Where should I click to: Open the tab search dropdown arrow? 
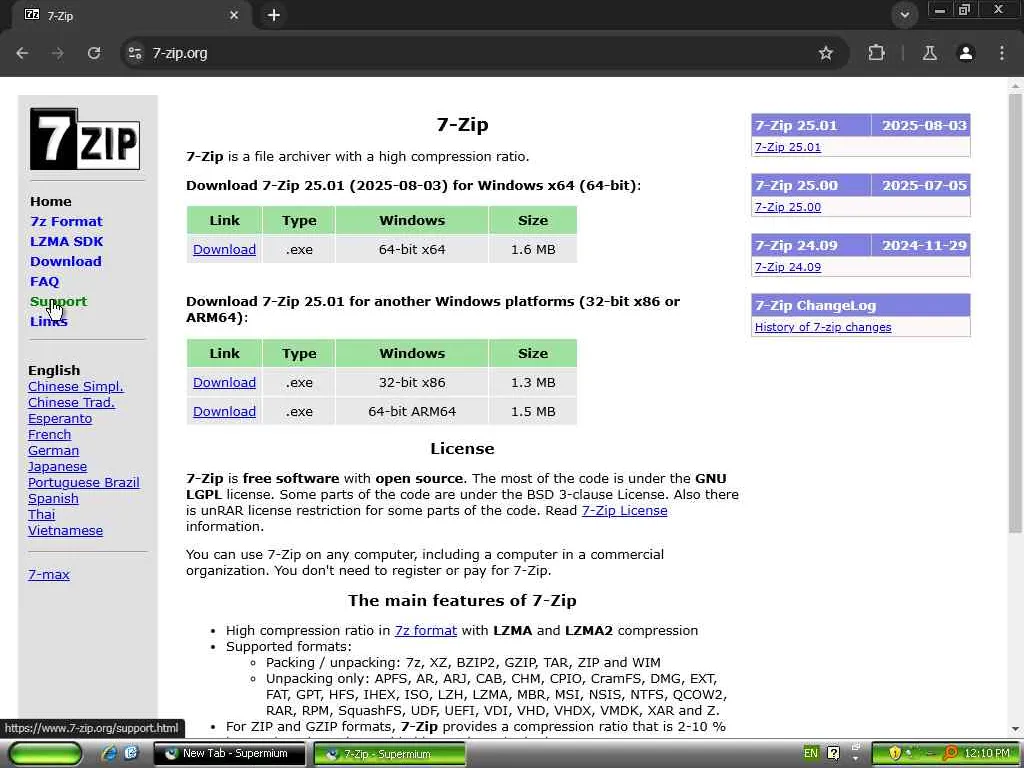coord(904,15)
